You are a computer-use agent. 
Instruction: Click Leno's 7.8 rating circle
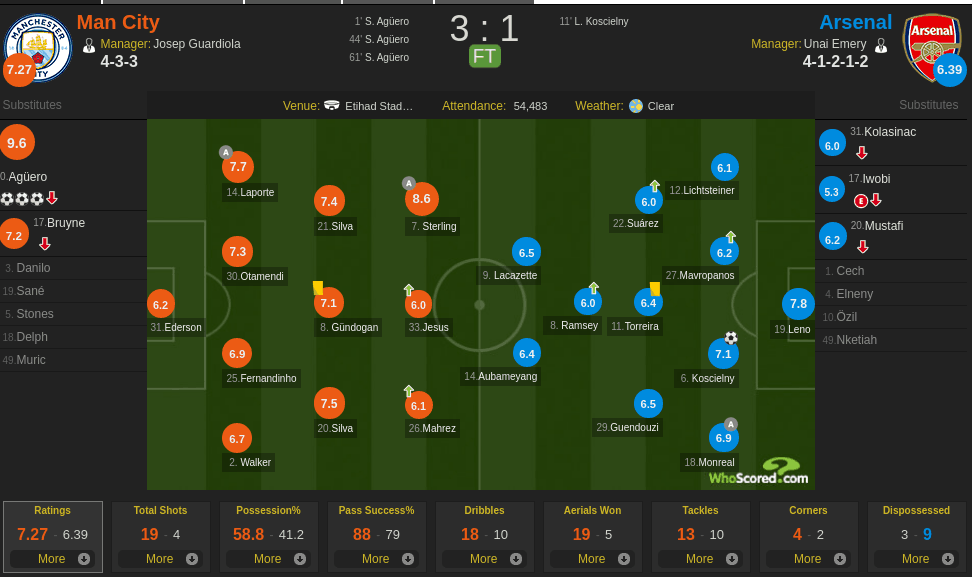tap(798, 304)
